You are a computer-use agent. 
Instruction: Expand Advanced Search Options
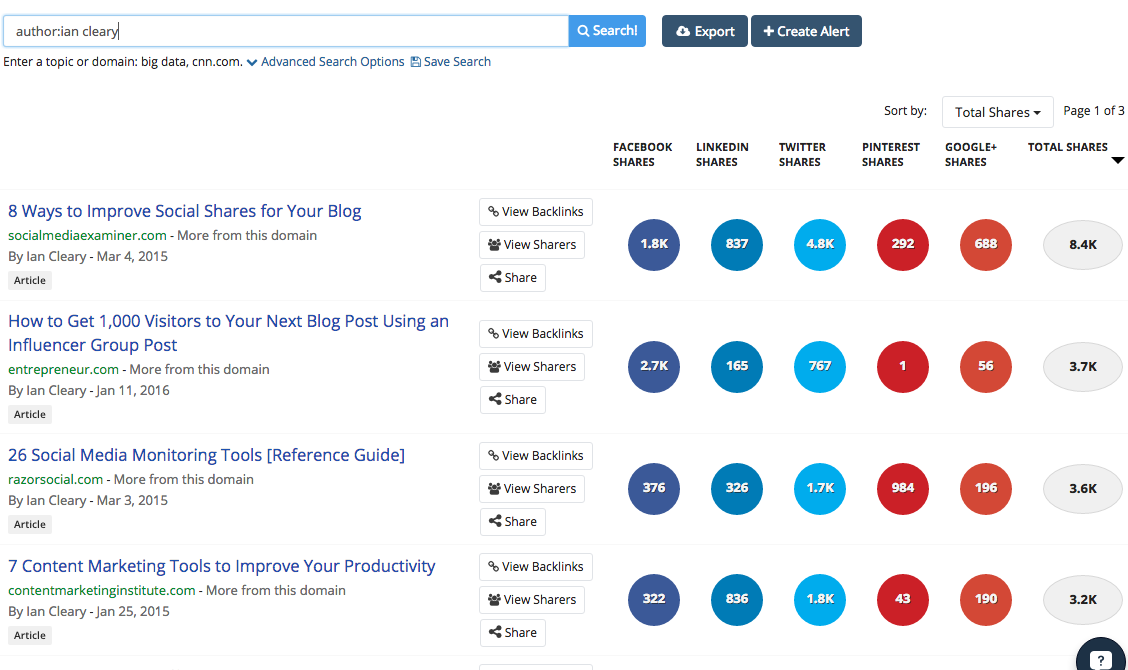point(333,61)
